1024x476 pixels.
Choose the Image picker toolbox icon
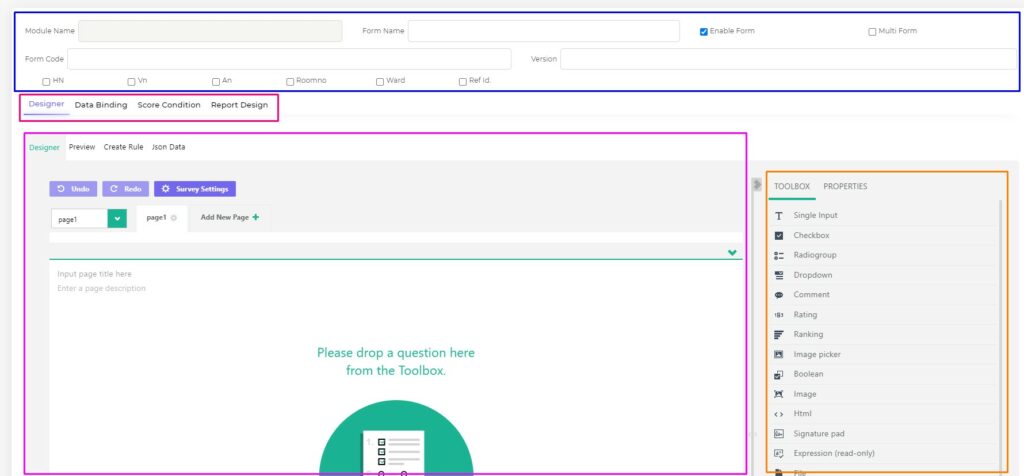[779, 354]
